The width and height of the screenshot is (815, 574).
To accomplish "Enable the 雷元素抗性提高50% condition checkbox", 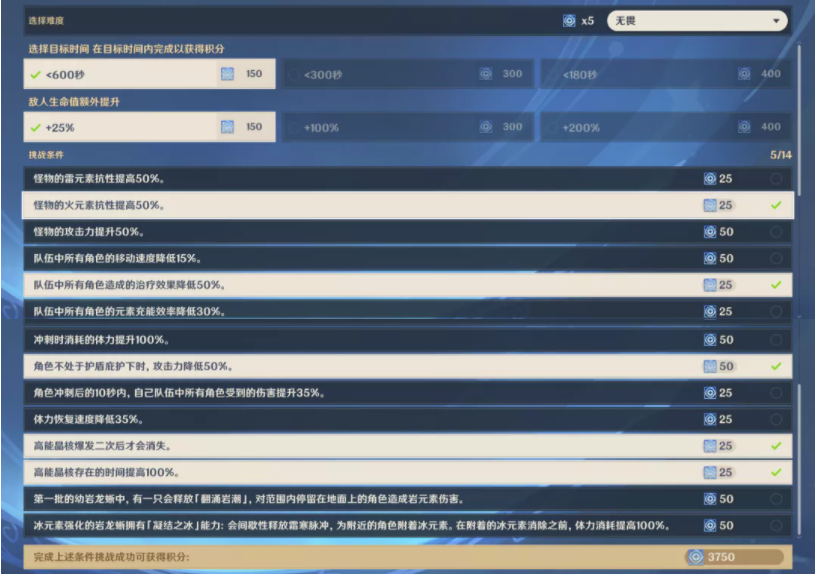I will [776, 179].
